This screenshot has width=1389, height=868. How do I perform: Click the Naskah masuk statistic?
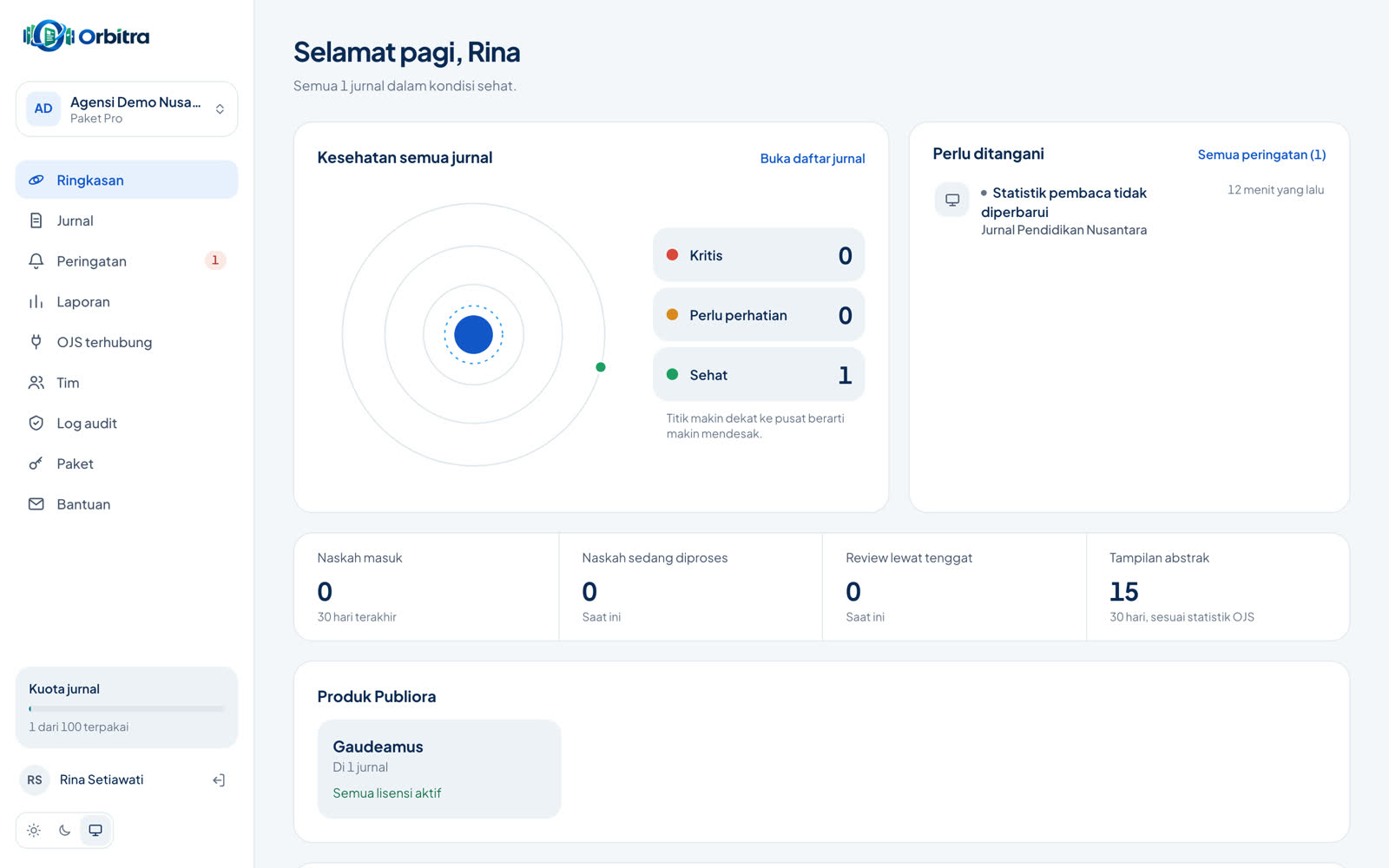(426, 588)
